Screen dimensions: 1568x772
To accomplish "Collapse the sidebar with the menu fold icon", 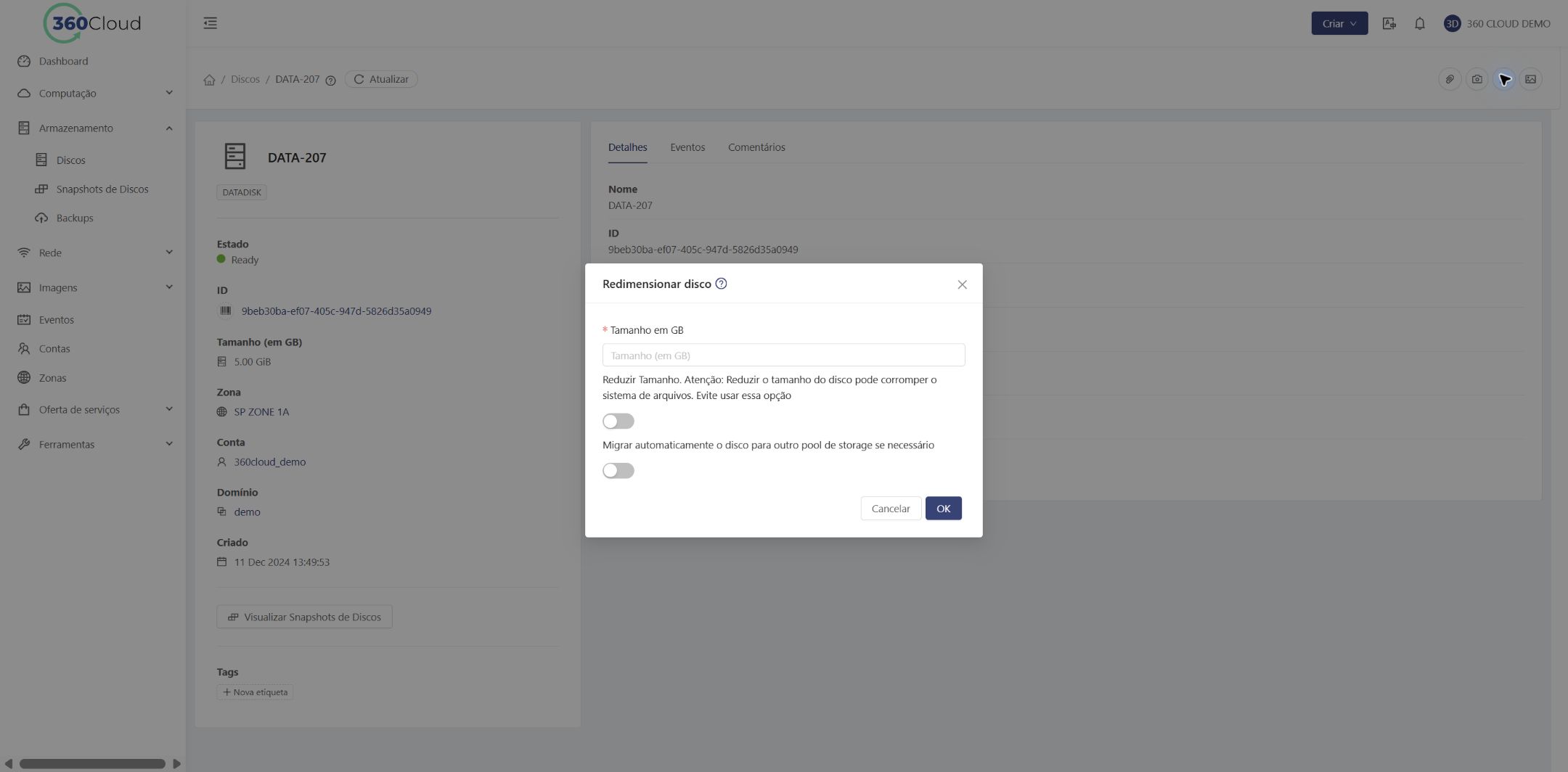I will point(210,23).
